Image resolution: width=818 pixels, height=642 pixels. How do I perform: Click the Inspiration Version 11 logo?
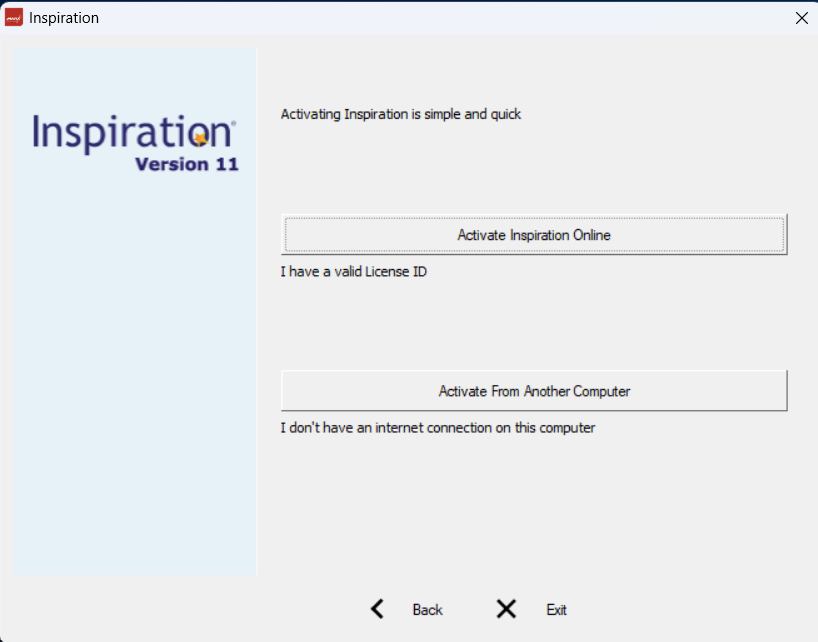(x=135, y=143)
